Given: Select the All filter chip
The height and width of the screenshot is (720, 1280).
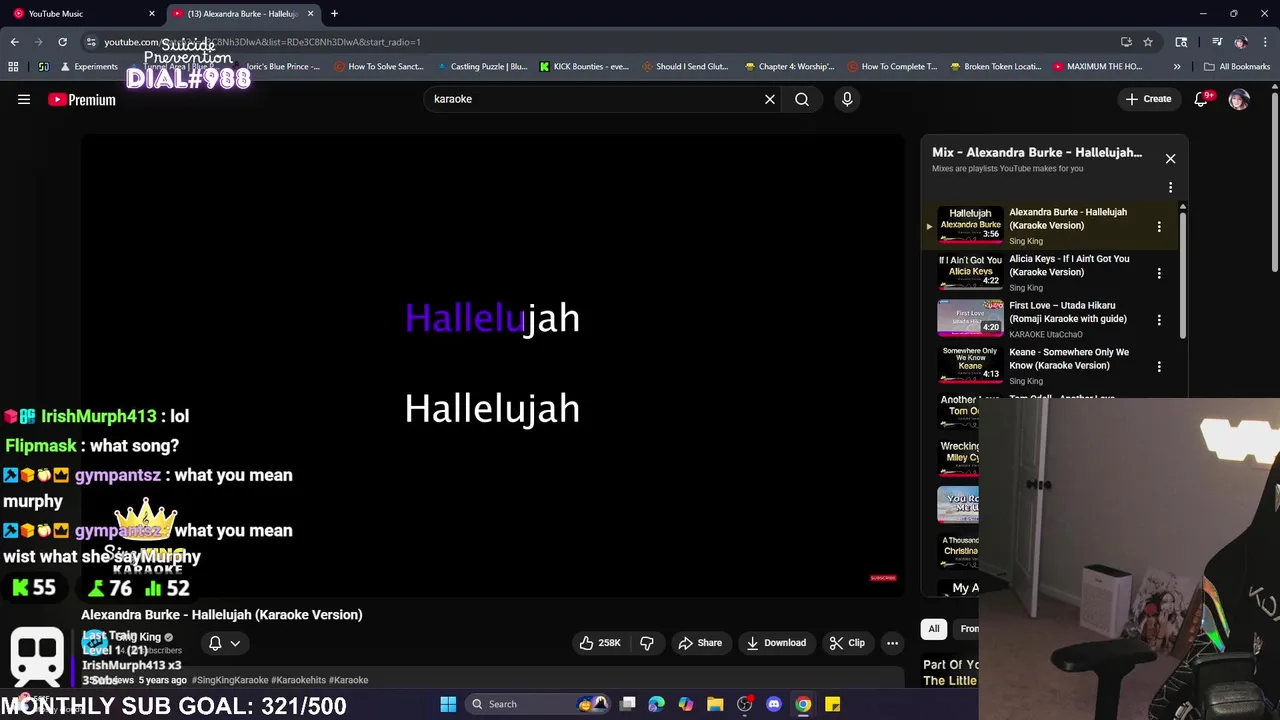Looking at the screenshot, I should click(x=933, y=629).
